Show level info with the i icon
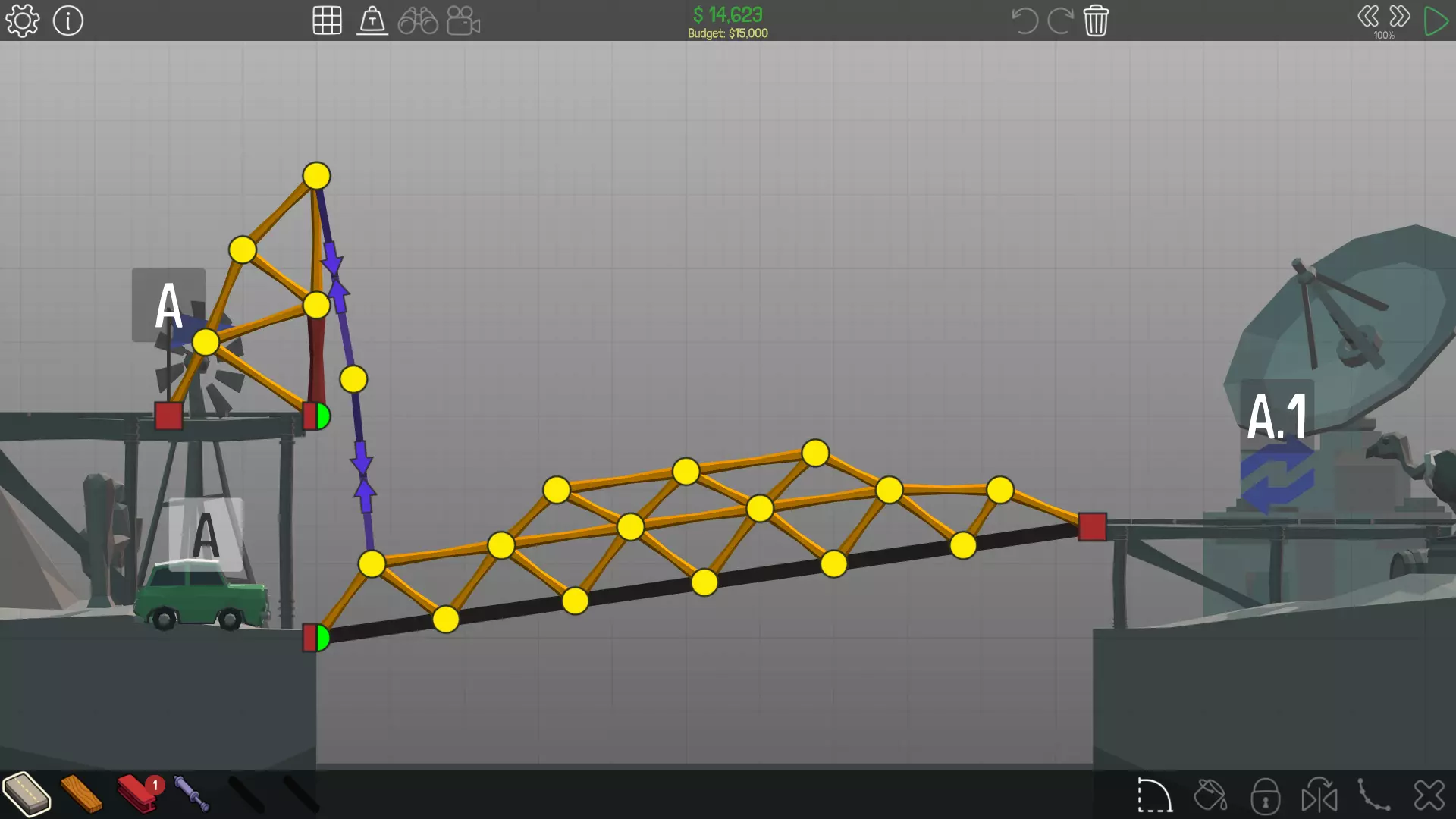 (x=68, y=20)
